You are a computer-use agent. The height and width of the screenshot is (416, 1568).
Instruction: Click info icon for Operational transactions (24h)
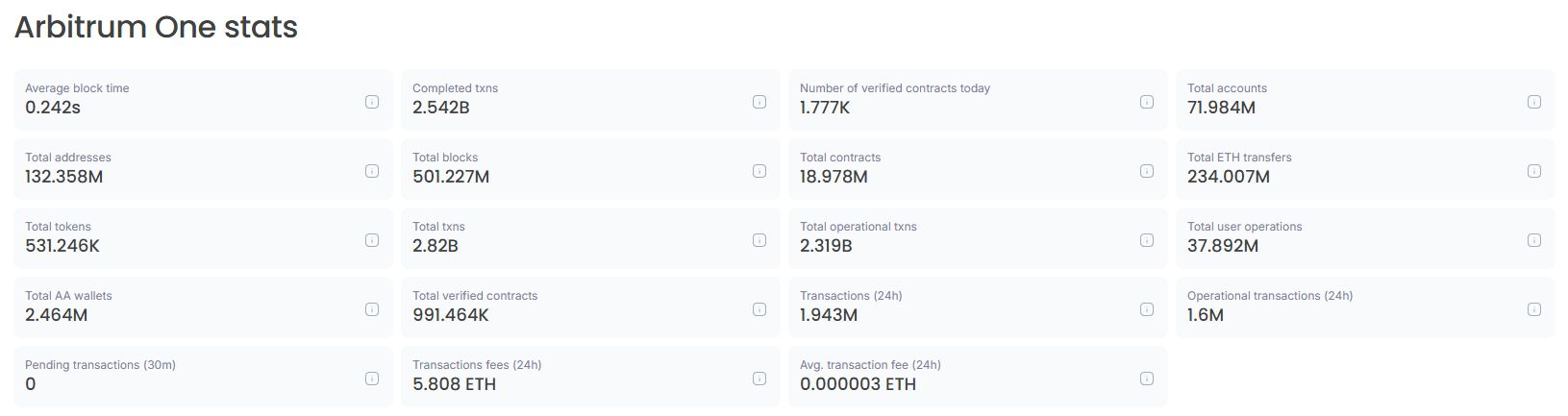pos(1534,309)
